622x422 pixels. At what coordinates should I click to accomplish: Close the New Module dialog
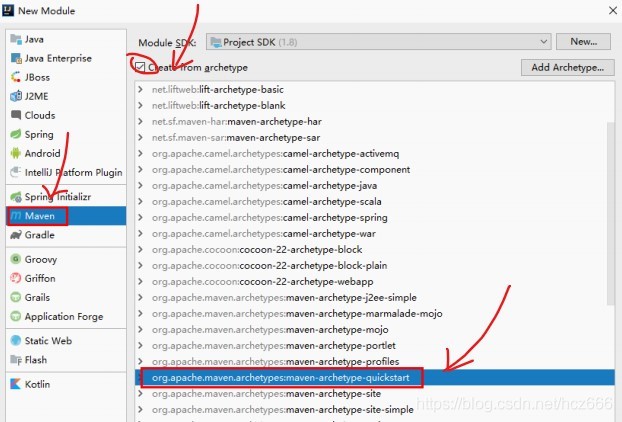(613, 11)
